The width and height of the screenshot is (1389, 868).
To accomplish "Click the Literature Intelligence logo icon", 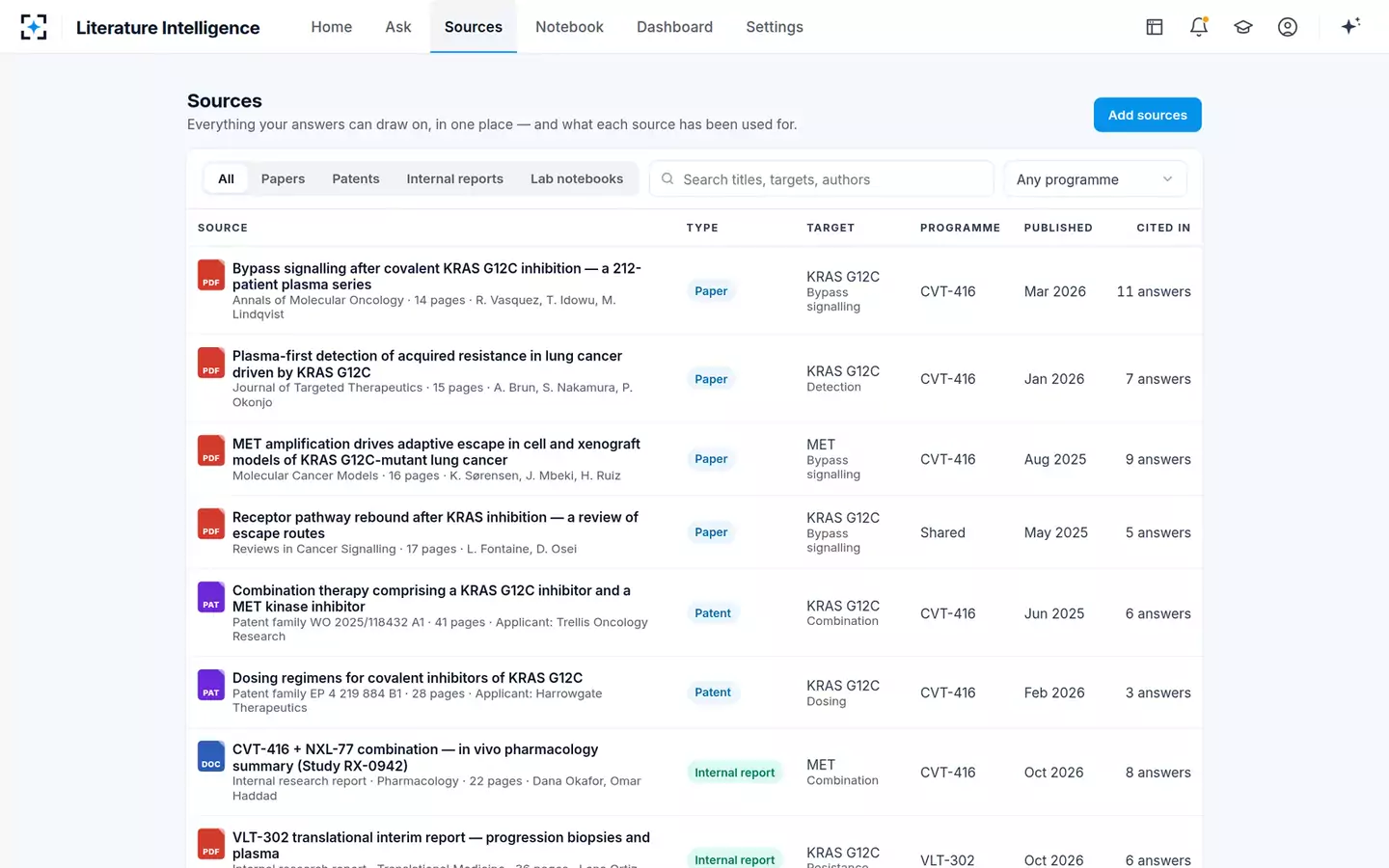I will [x=34, y=27].
